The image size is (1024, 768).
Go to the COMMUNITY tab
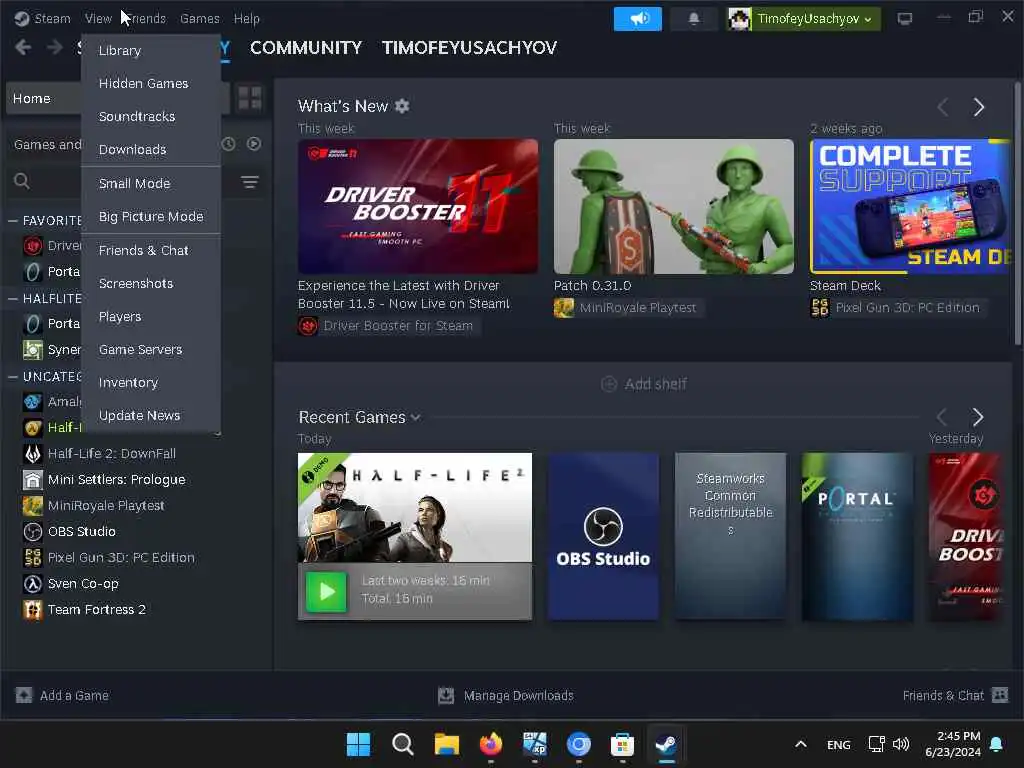point(306,48)
